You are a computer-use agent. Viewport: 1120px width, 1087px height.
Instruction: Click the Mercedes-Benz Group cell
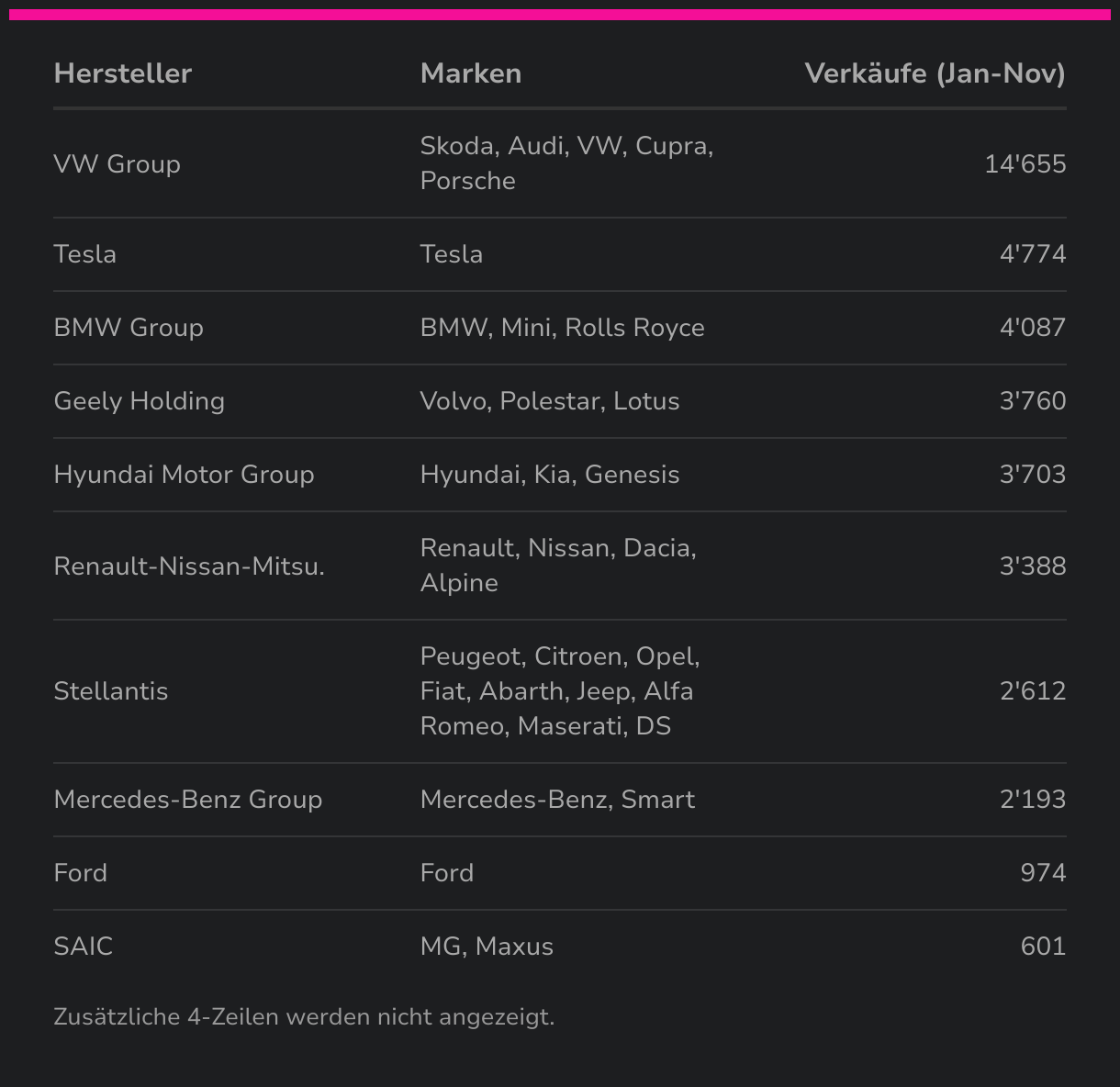(188, 800)
